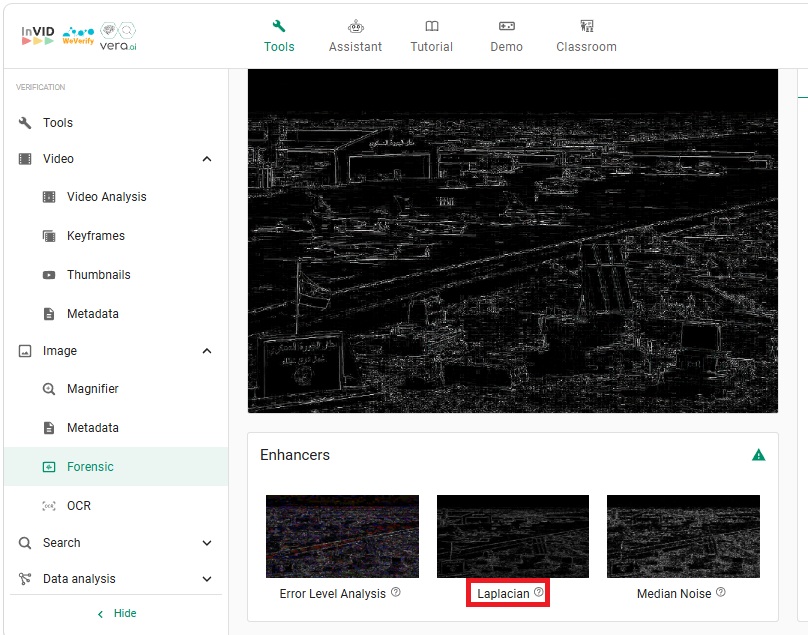Click the Keyframes icon
The height and width of the screenshot is (635, 808).
[49, 236]
